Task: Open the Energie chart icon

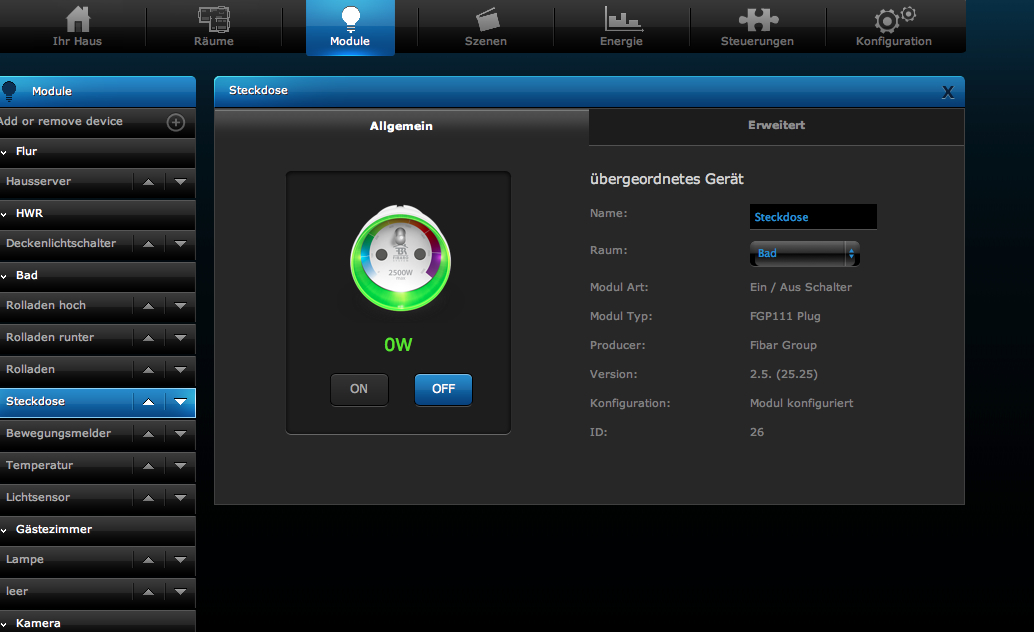Action: [x=623, y=18]
